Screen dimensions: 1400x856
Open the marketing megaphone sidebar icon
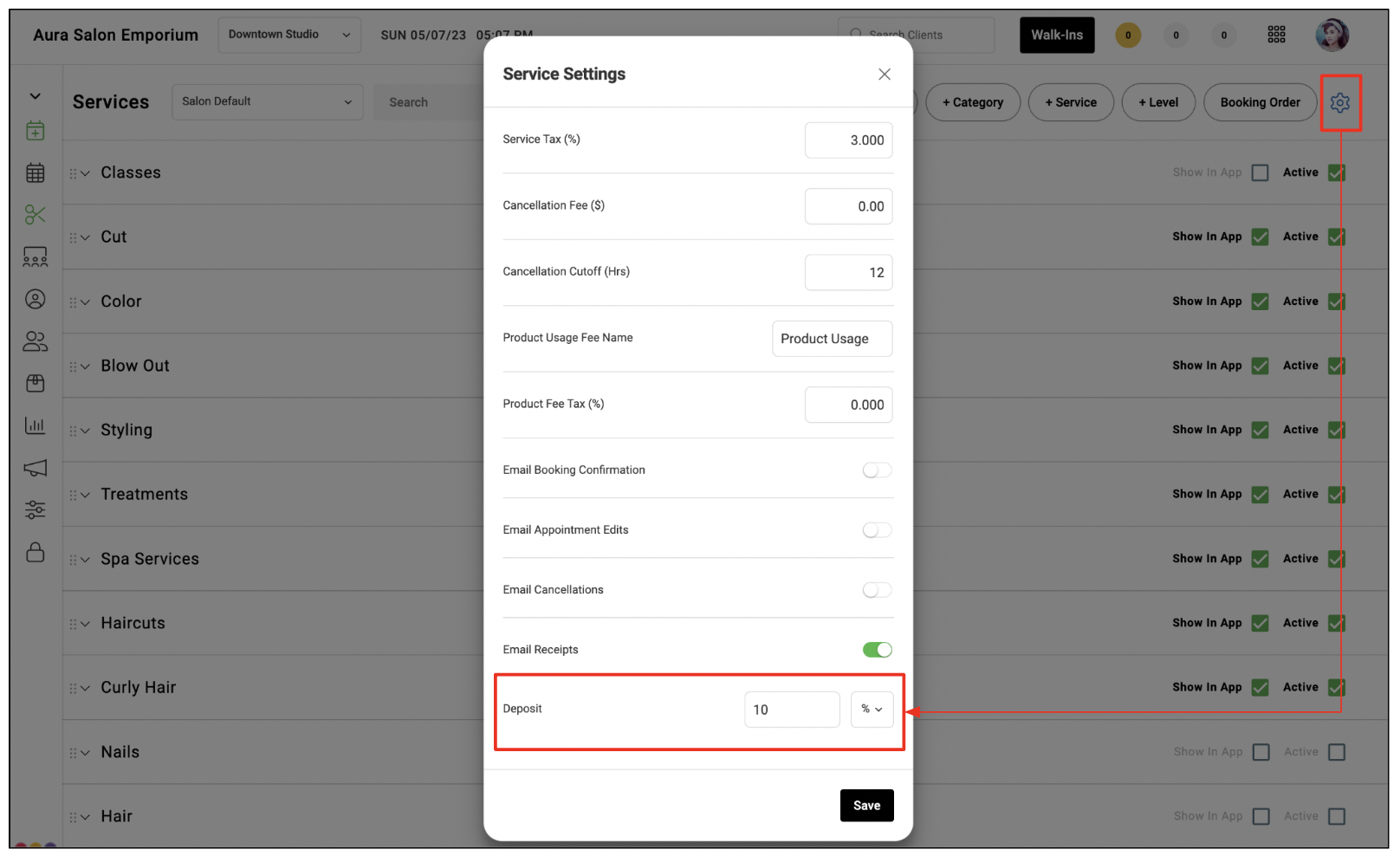tap(36, 468)
